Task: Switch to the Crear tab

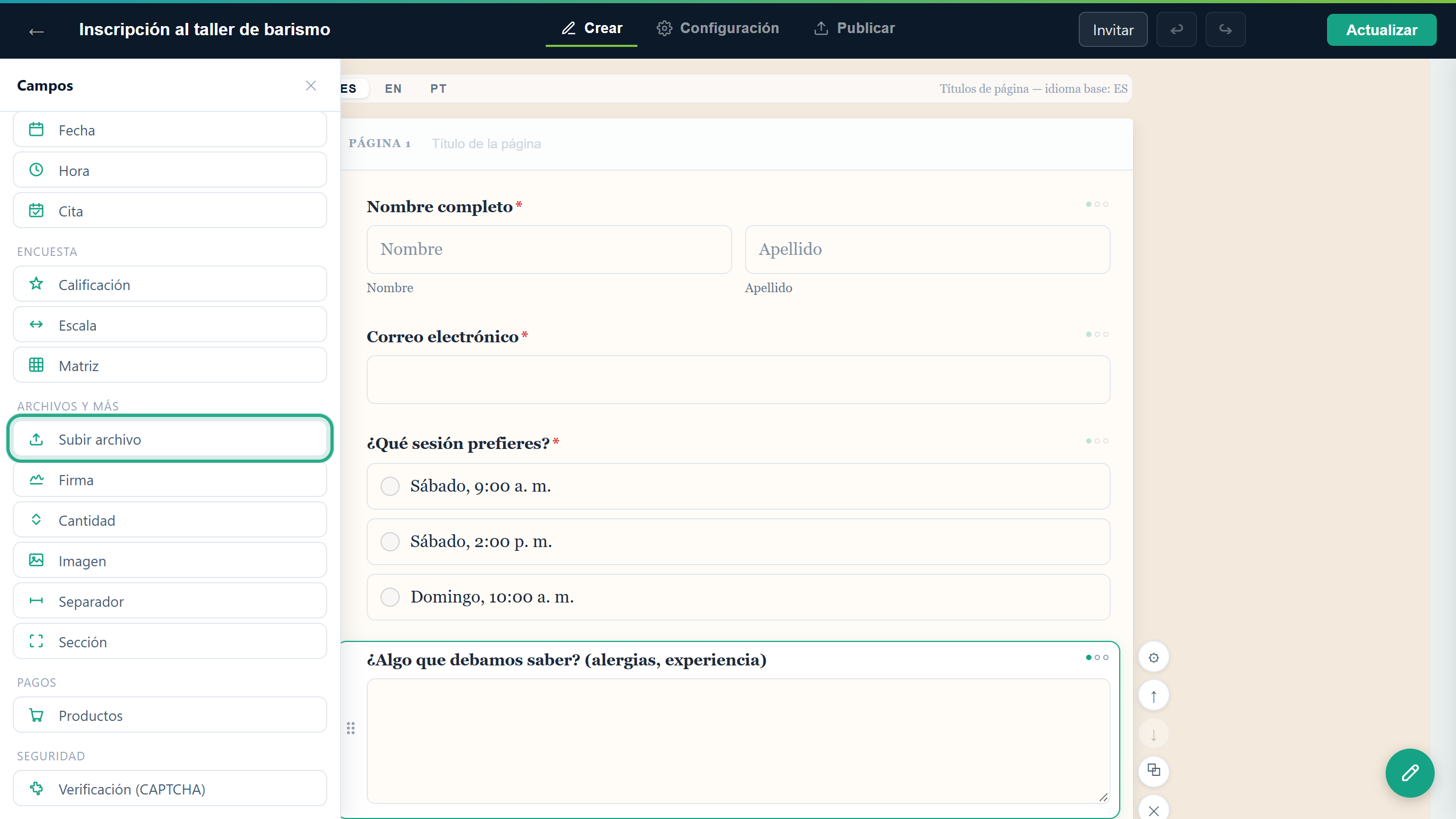Action: [591, 28]
